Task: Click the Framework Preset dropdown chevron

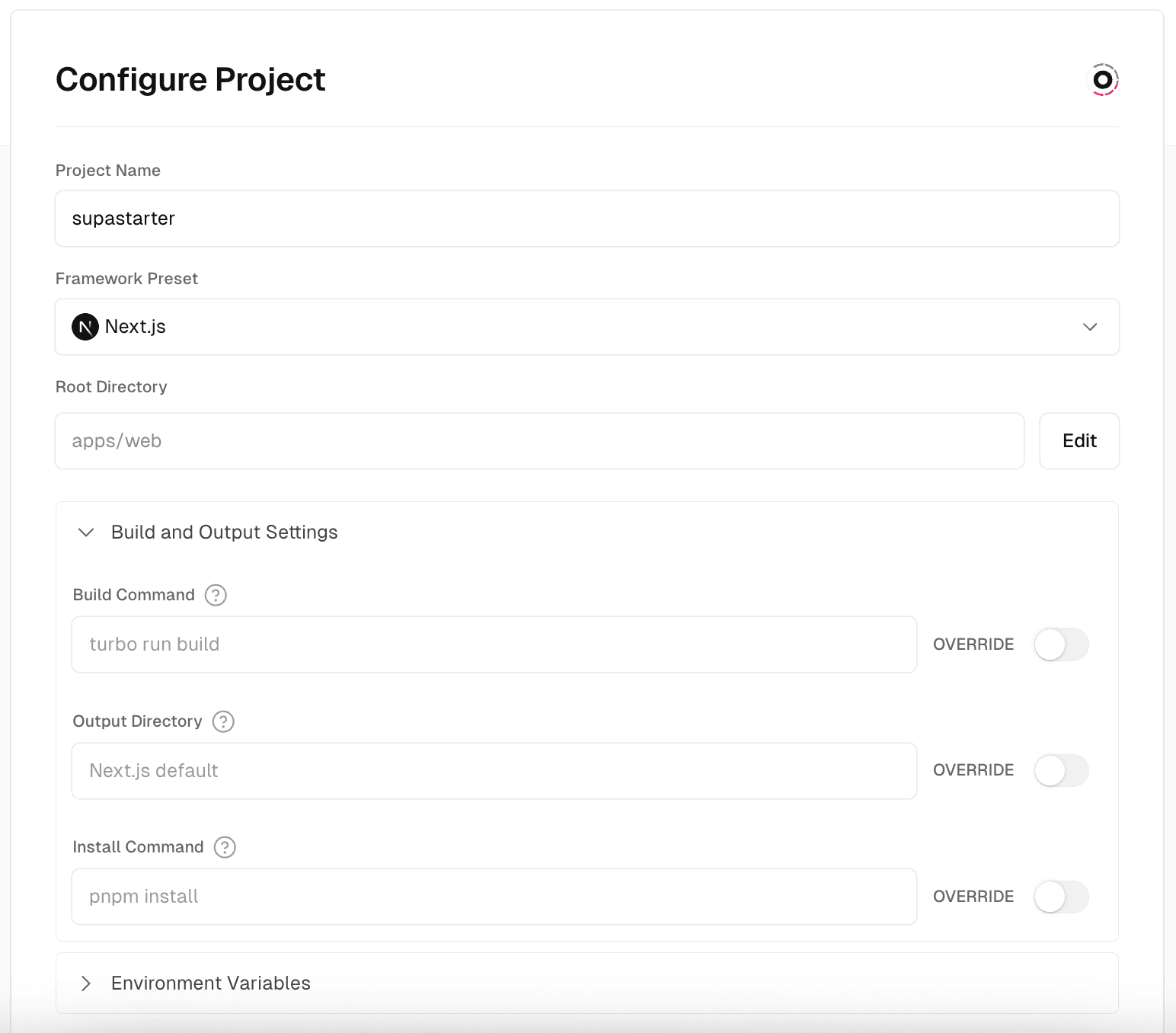Action: [1090, 327]
